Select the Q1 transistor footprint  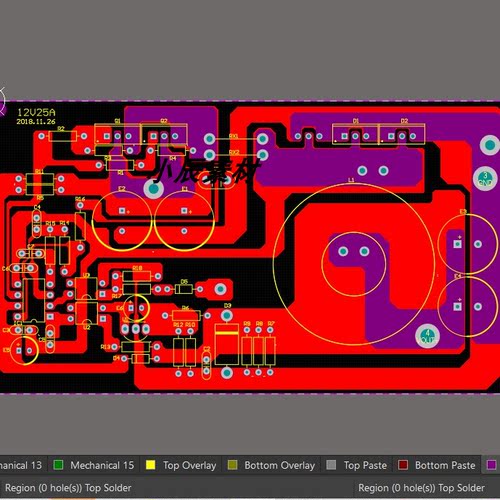tap(117, 134)
